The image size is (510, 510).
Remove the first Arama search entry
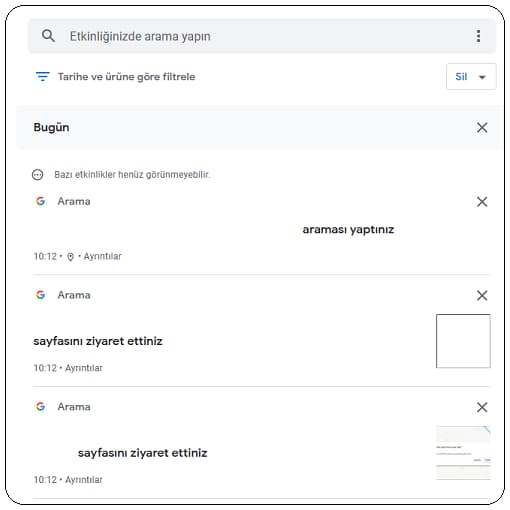click(482, 202)
